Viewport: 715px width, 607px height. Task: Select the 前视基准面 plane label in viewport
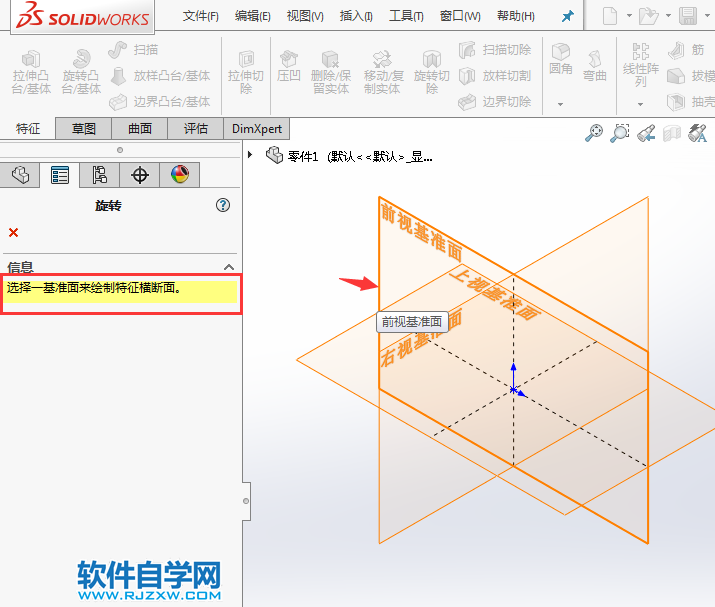(421, 232)
